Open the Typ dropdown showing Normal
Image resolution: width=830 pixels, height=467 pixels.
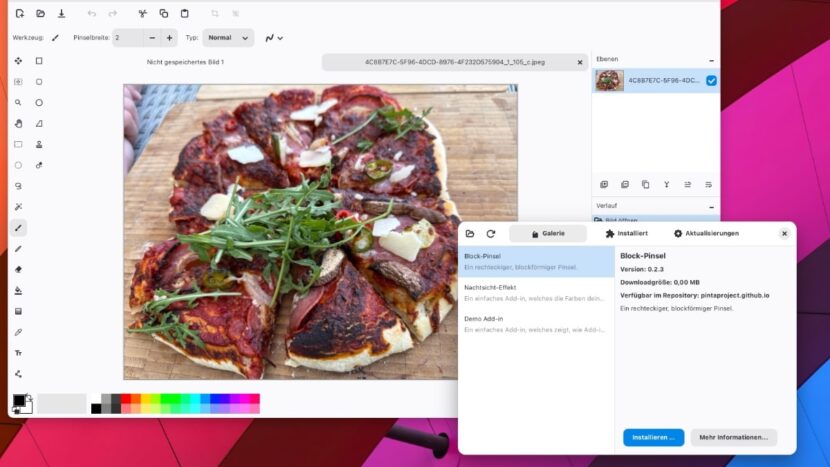228,38
